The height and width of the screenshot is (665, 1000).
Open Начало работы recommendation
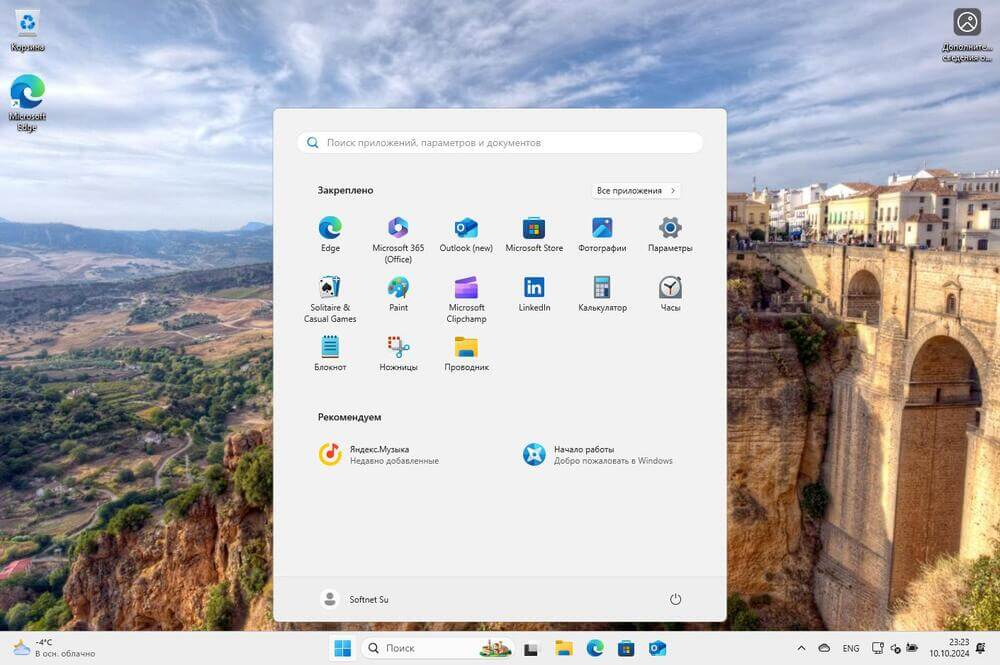[599, 455]
